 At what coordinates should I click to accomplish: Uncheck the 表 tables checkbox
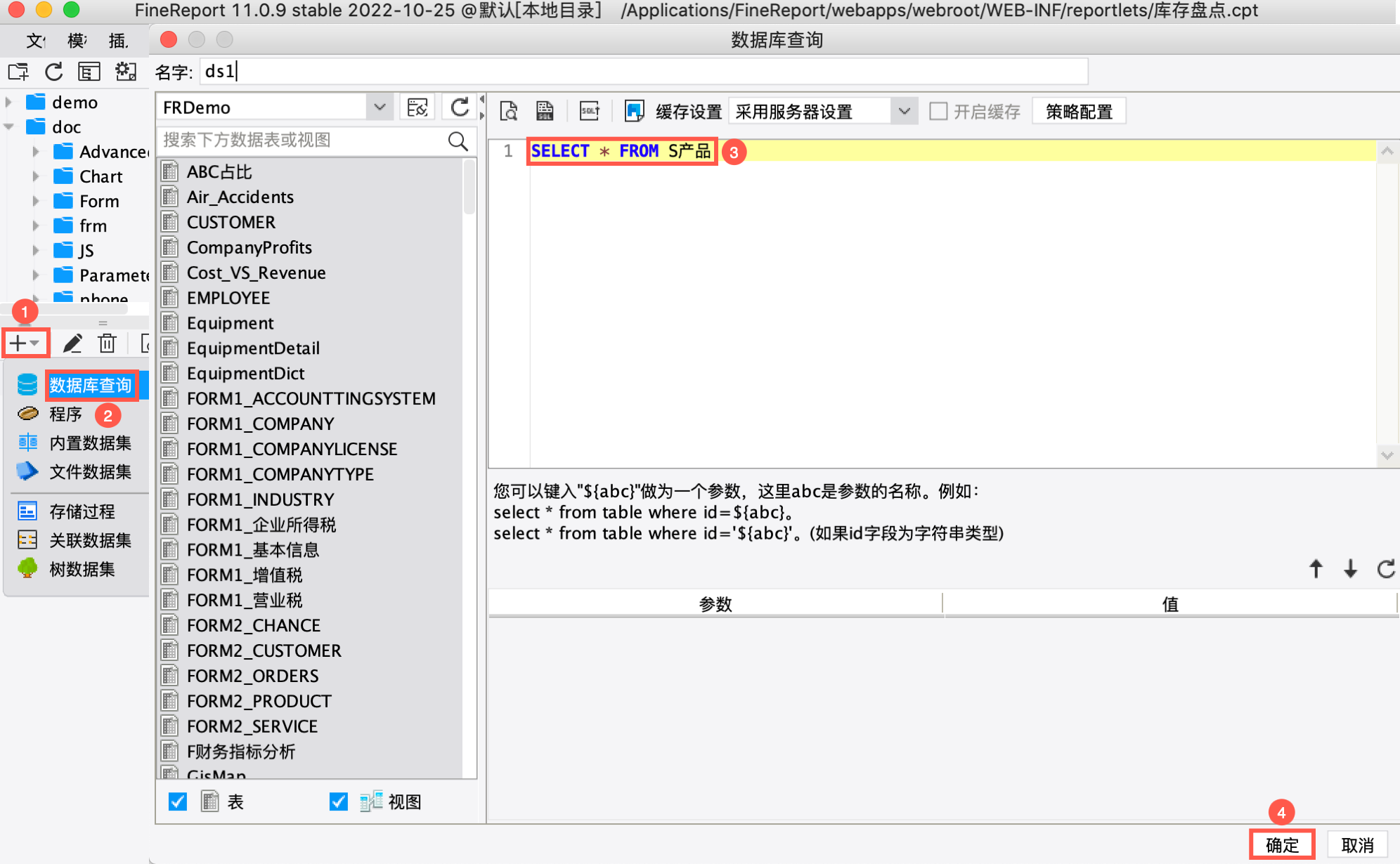click(x=178, y=801)
